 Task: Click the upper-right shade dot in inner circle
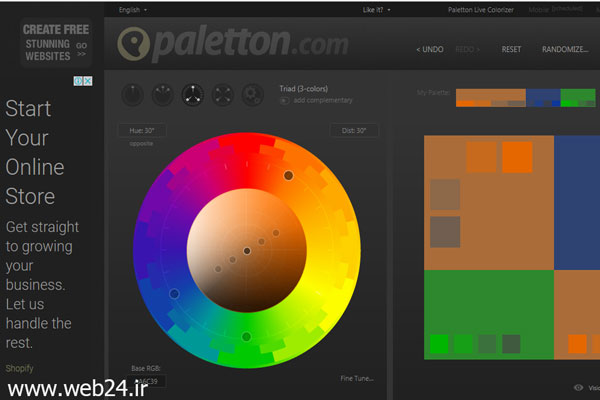[276, 233]
